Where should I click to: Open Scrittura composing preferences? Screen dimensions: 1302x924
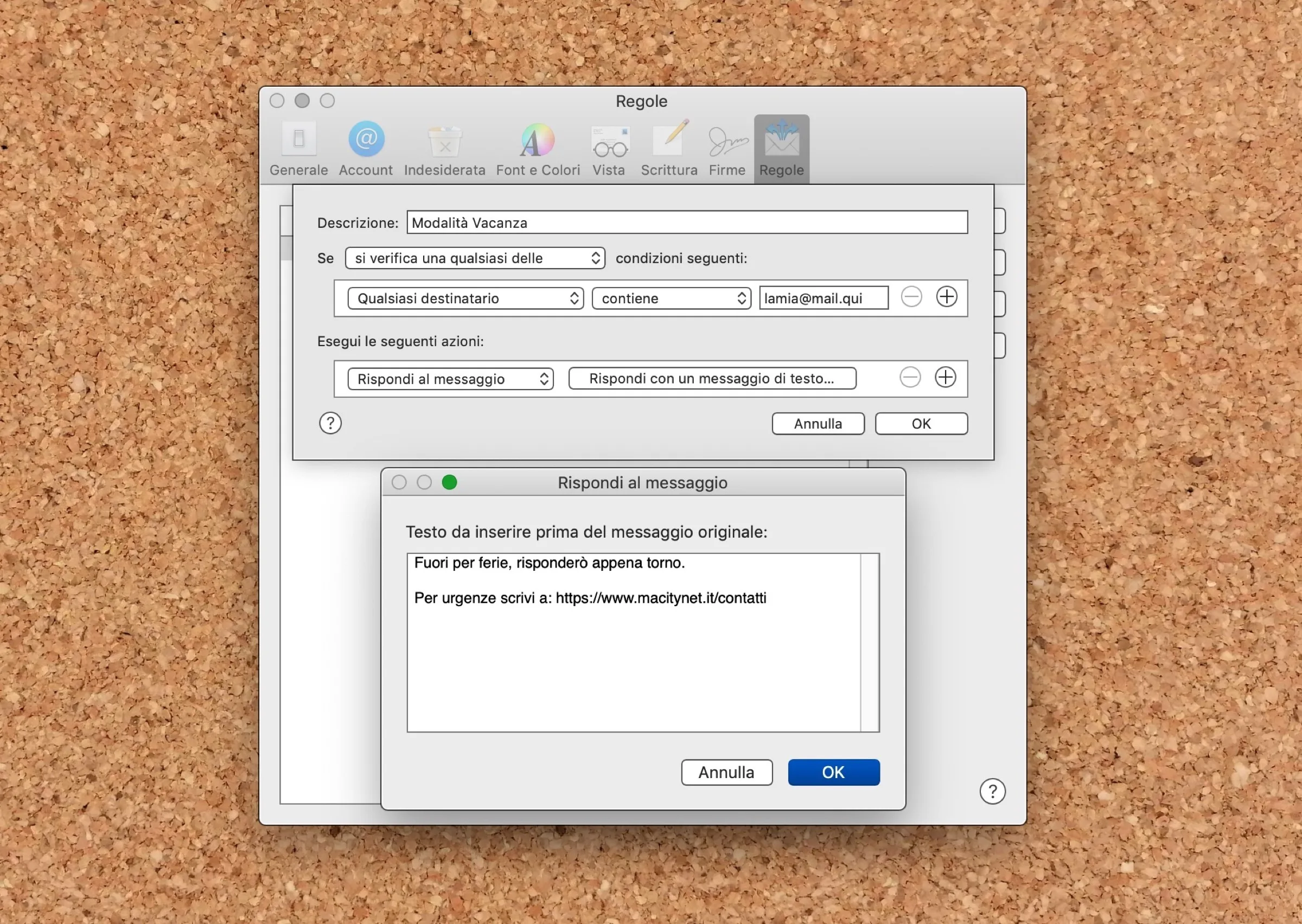(x=669, y=149)
